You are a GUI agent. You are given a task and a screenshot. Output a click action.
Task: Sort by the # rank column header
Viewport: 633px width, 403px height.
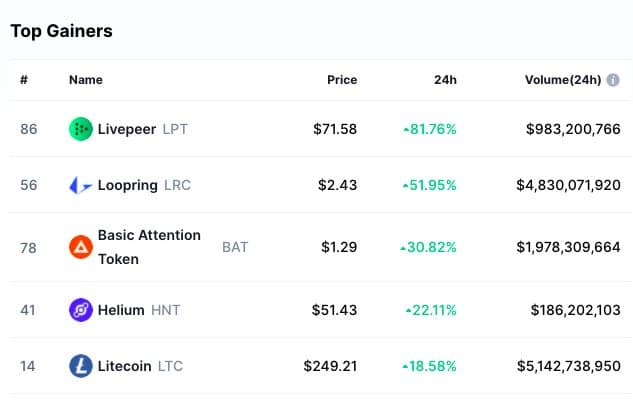(24, 80)
